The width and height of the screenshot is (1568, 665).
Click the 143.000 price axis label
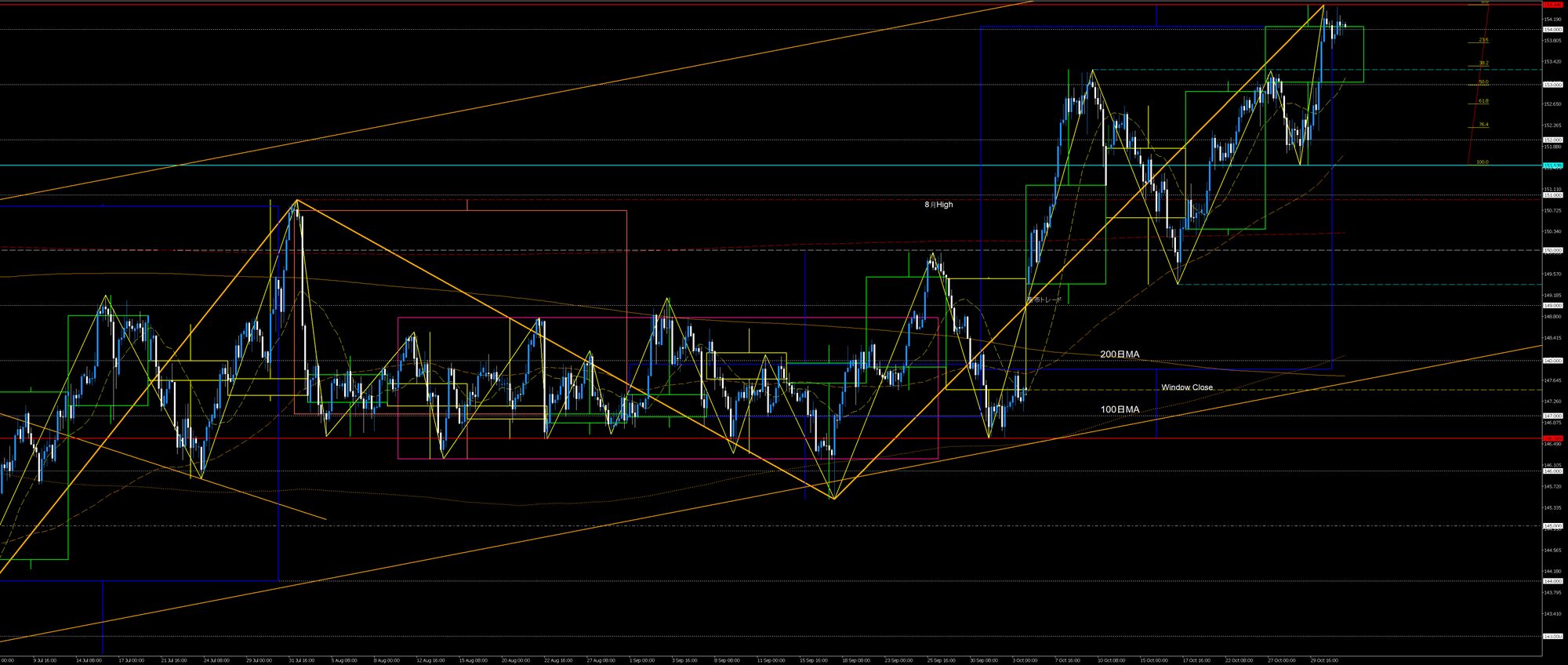(x=1552, y=636)
